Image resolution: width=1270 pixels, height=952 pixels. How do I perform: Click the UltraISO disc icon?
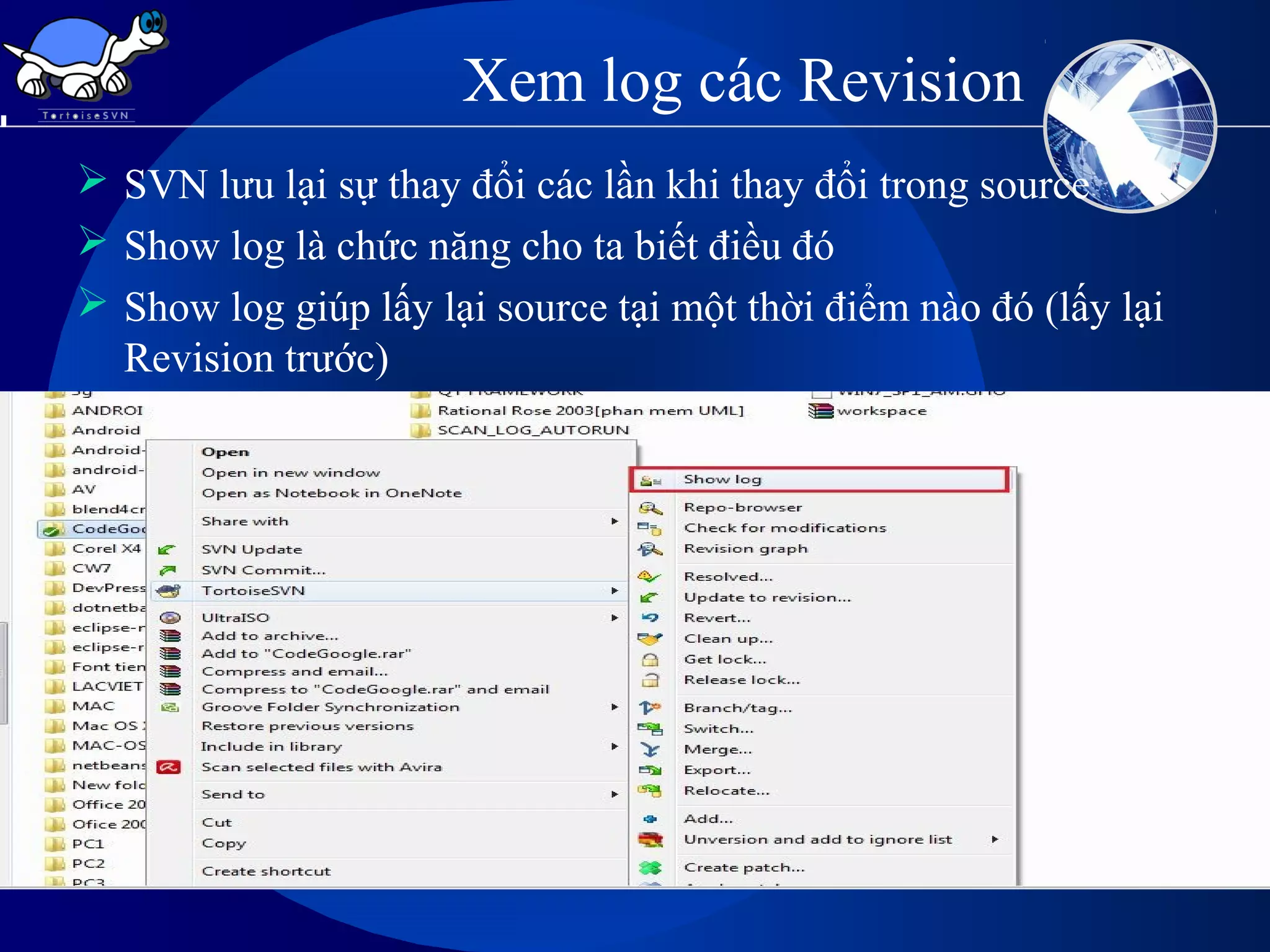pyautogui.click(x=170, y=618)
